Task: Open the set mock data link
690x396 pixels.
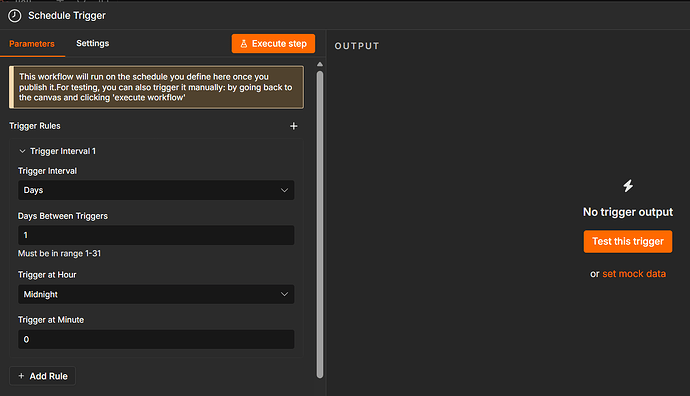Action: 634,274
